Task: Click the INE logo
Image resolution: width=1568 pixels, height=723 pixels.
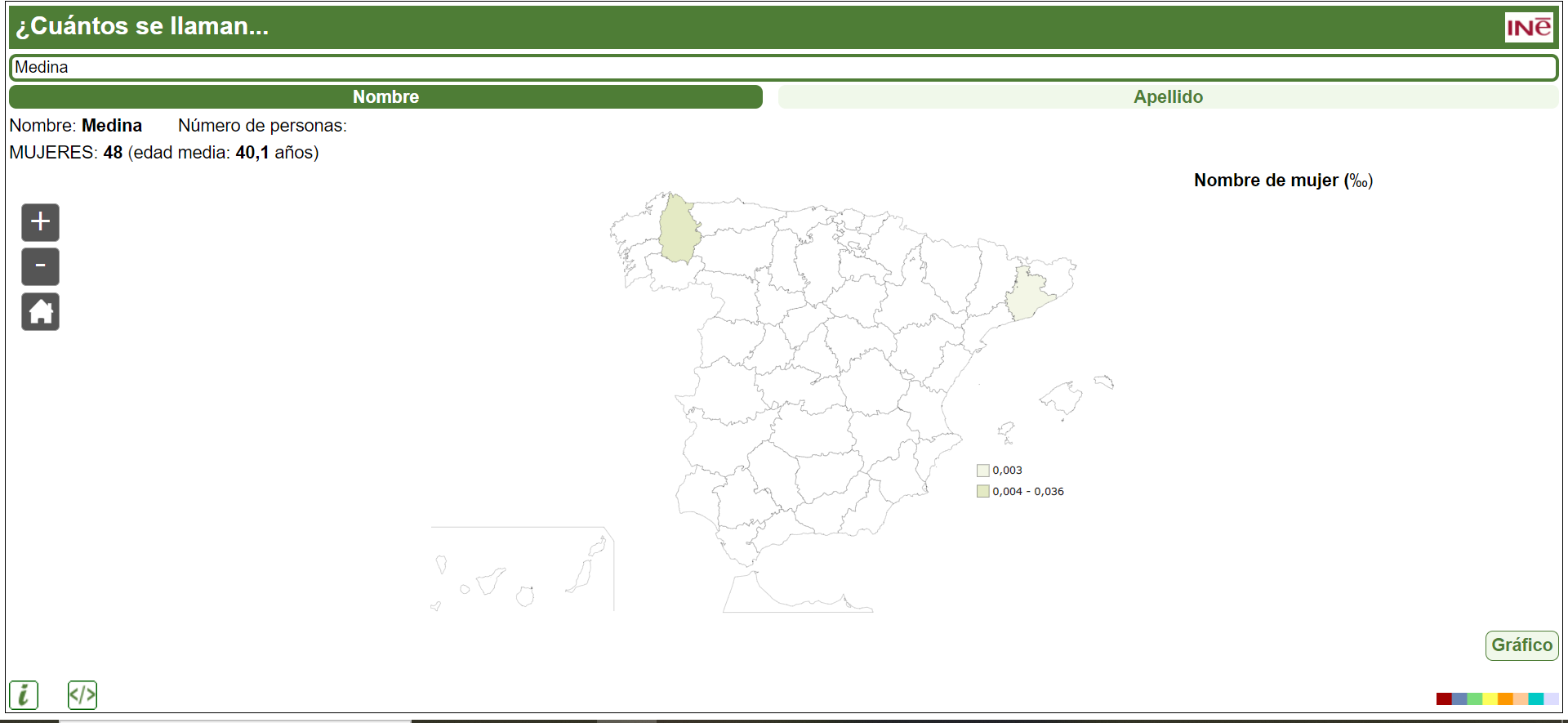Action: pos(1528,27)
